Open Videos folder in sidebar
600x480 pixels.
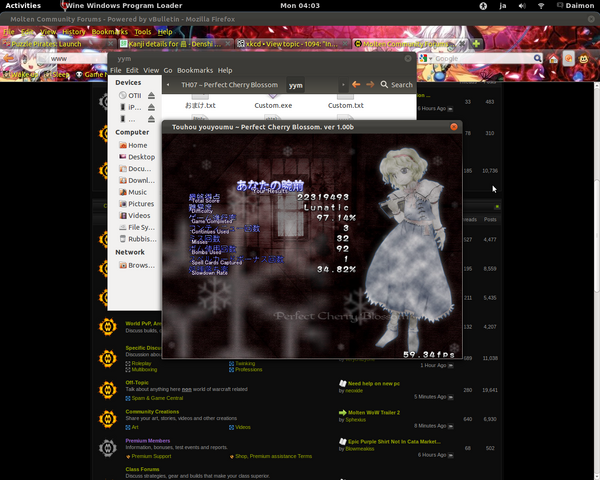[135, 216]
